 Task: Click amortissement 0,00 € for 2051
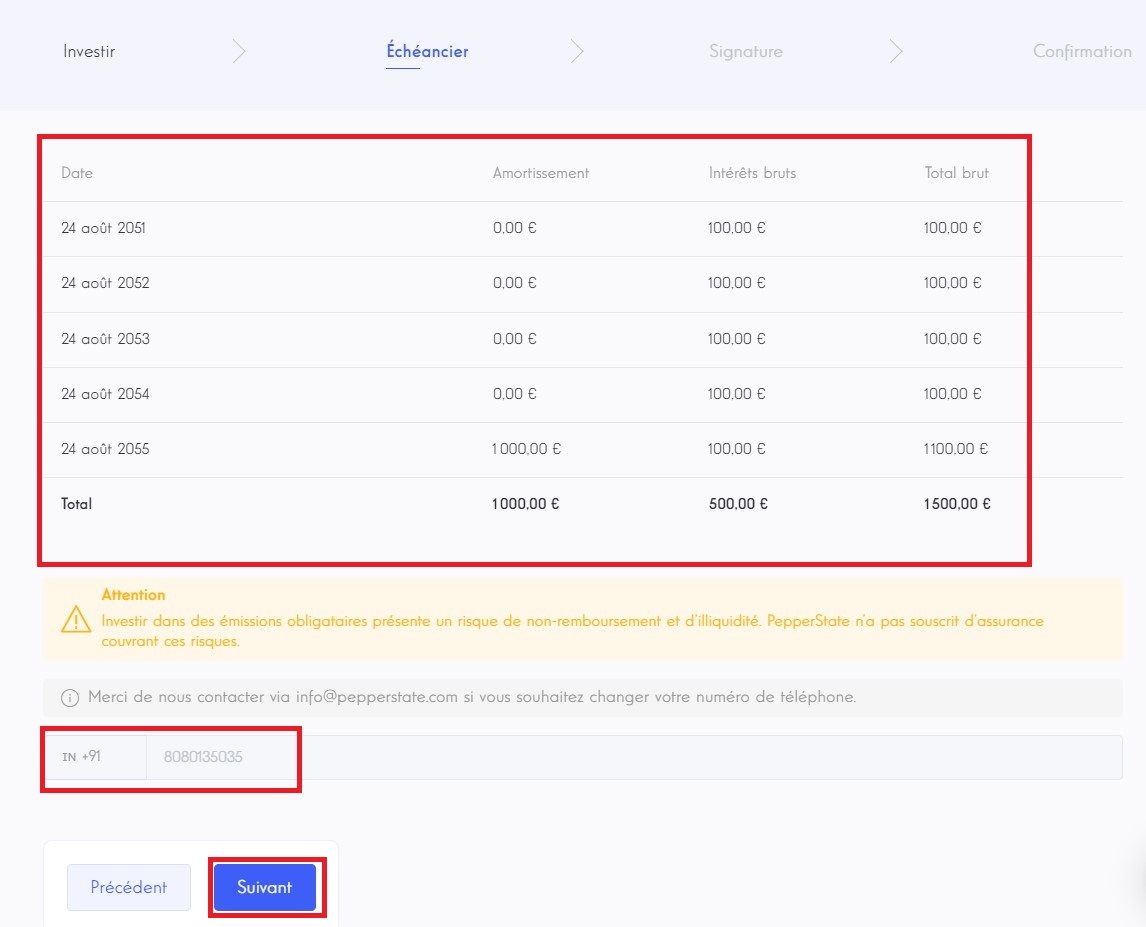(515, 228)
